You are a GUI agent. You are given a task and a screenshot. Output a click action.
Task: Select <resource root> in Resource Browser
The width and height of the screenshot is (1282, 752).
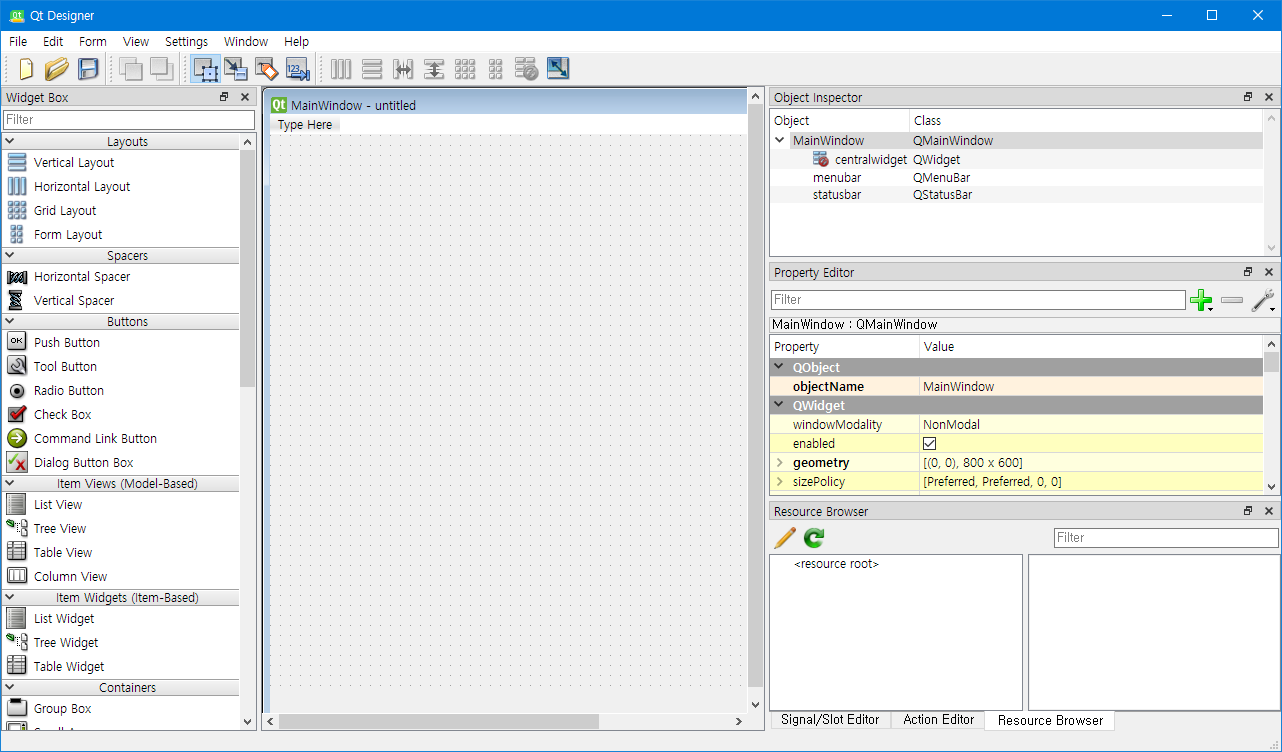836,565
